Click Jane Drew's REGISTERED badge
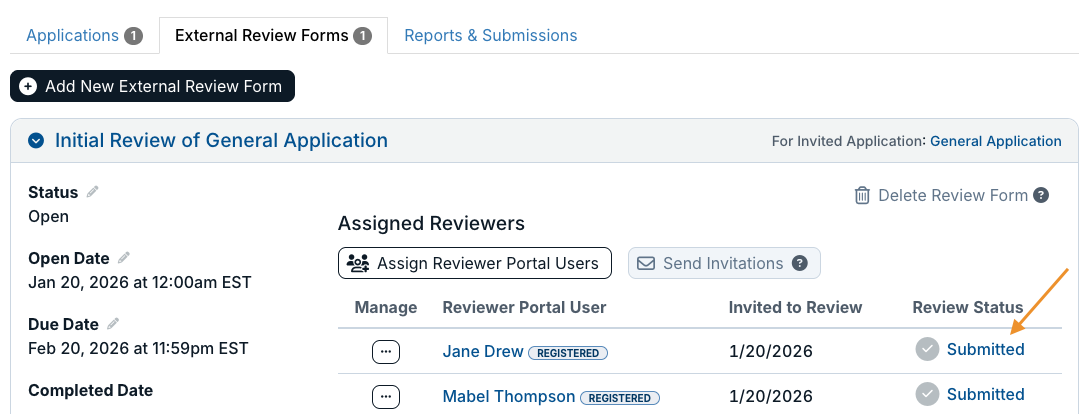This screenshot has width=1090, height=414. (568, 353)
